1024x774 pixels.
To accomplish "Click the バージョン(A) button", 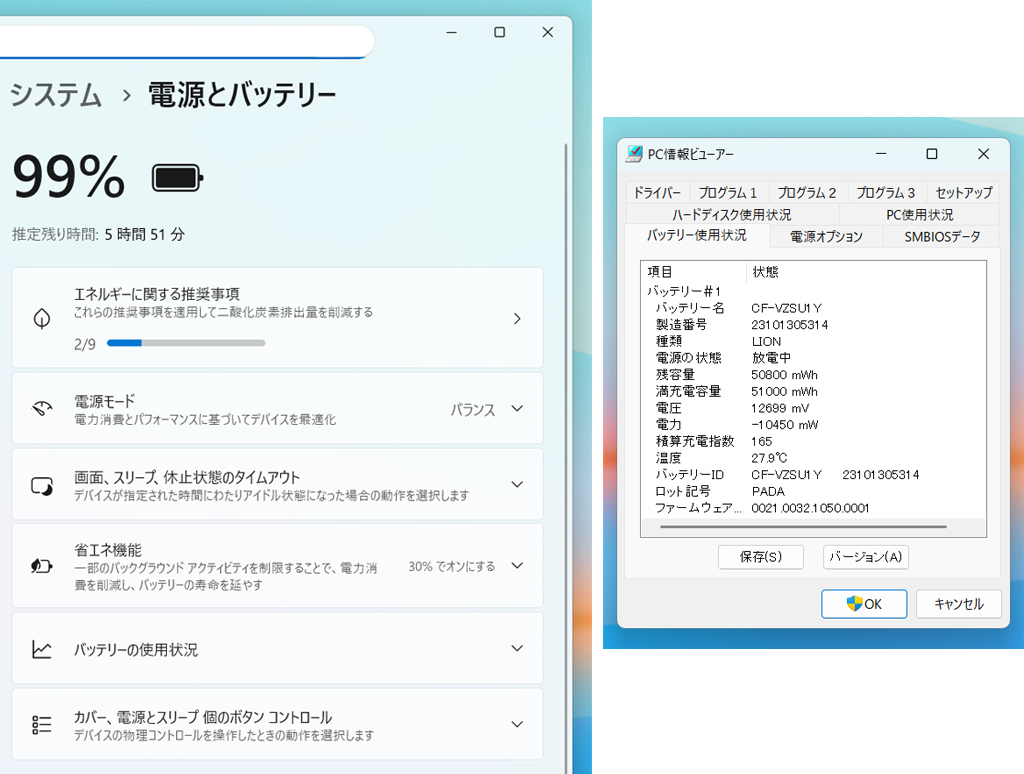I will click(x=866, y=557).
